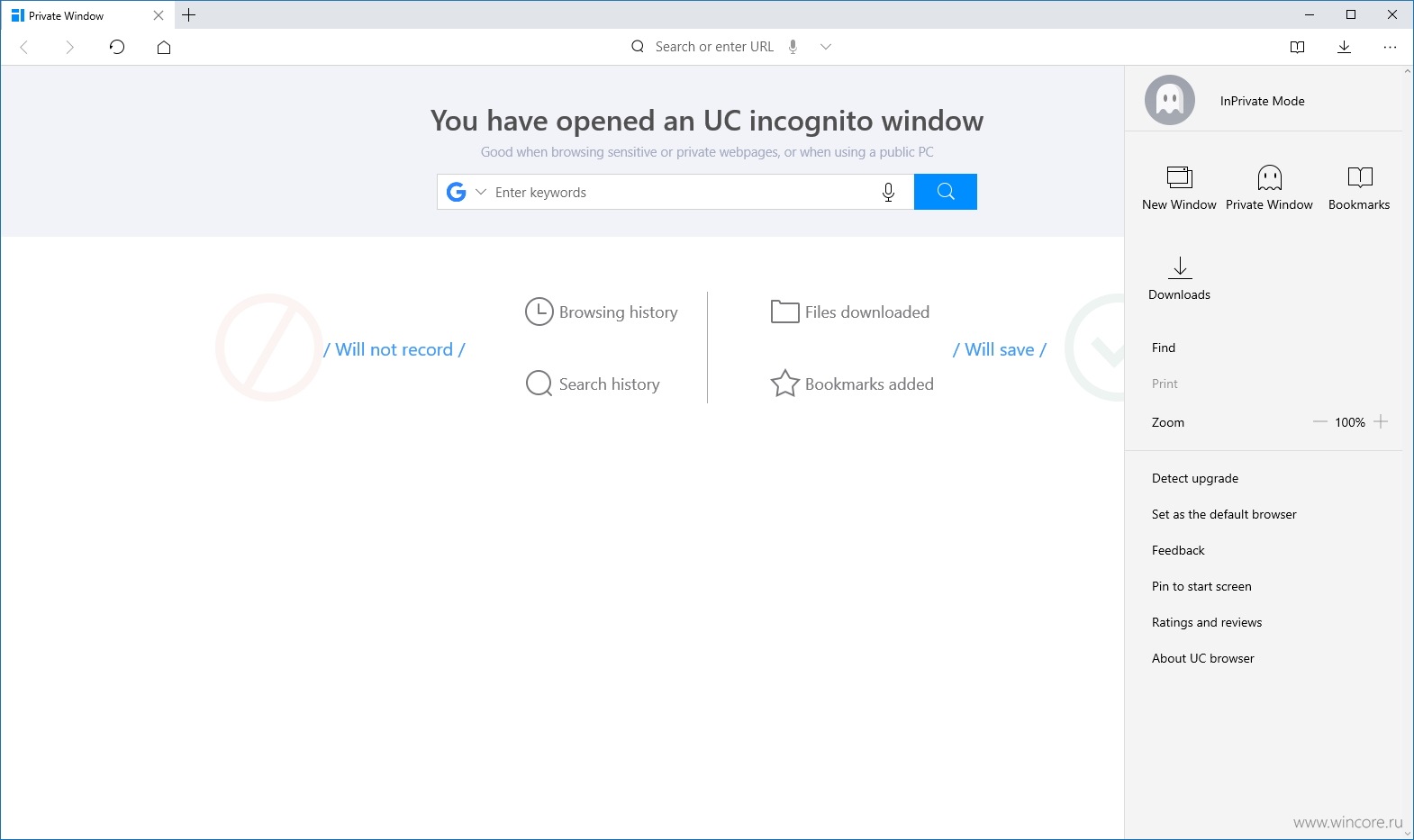
Task: Expand the address bar dropdown chevron
Action: [826, 47]
